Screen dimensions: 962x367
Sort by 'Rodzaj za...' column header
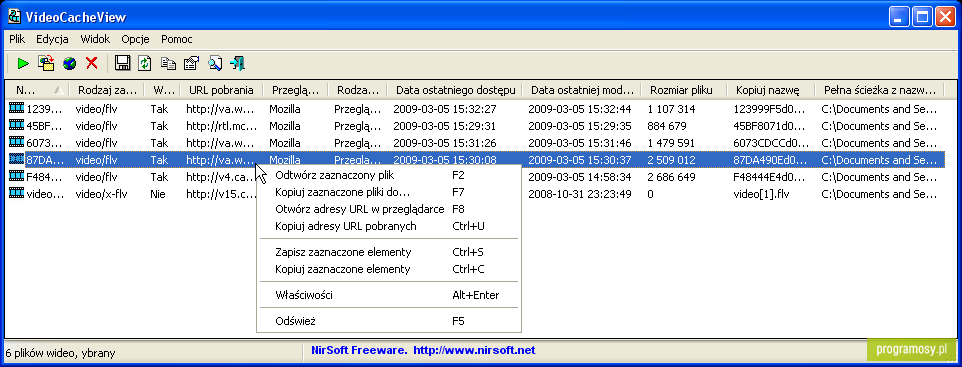(x=107, y=90)
